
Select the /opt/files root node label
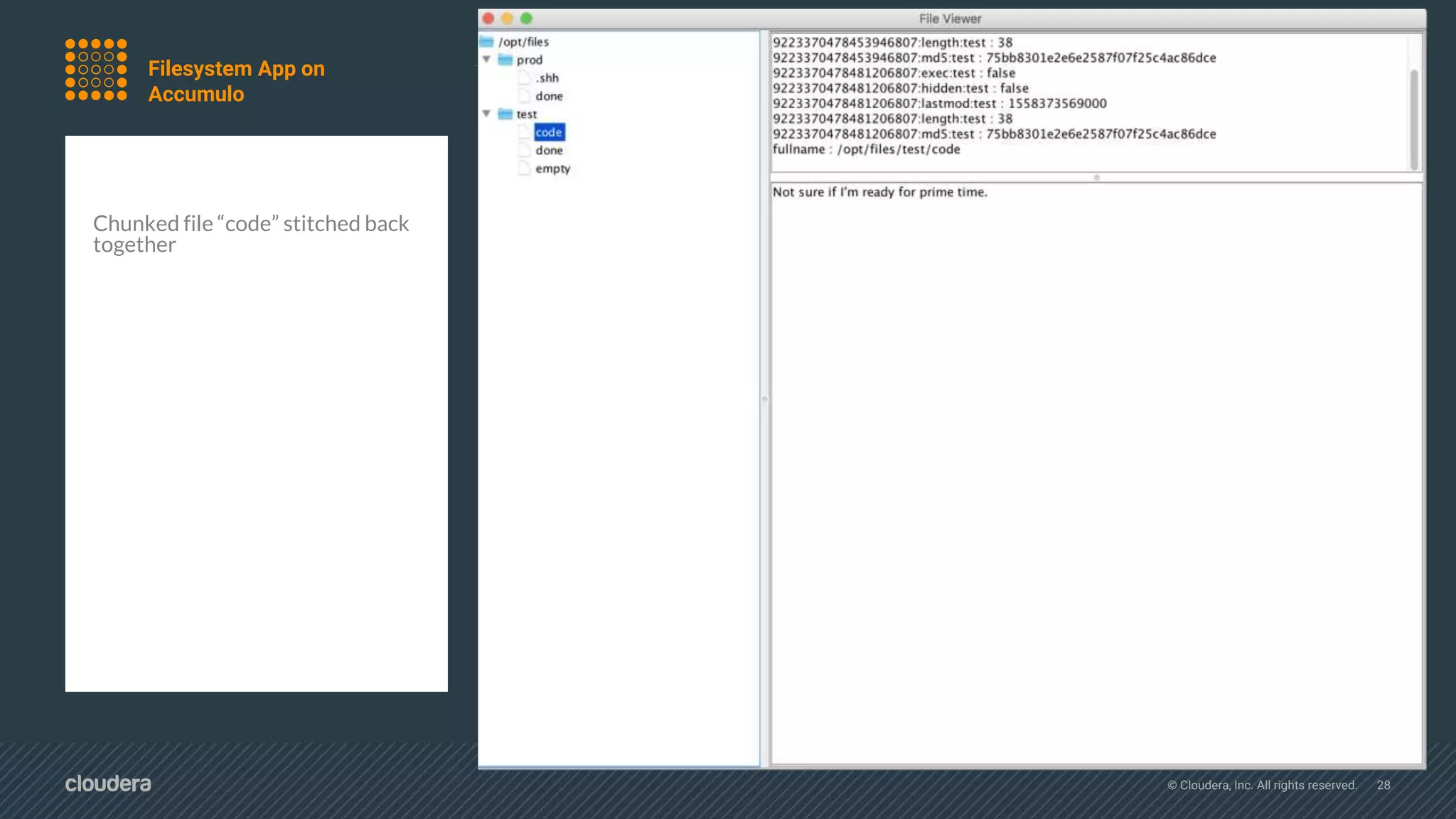pyautogui.click(x=524, y=42)
